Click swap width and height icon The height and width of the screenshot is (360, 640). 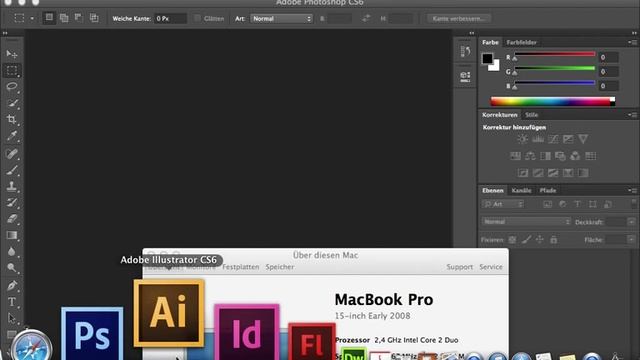(x=366, y=18)
